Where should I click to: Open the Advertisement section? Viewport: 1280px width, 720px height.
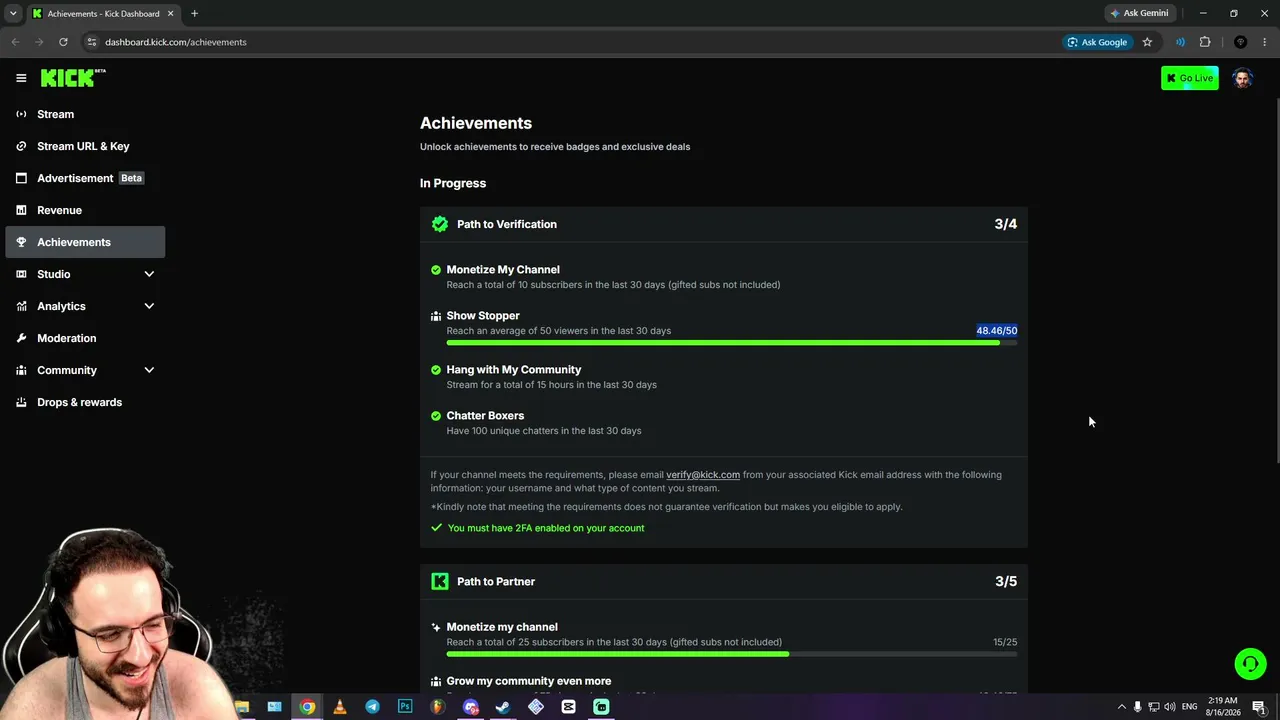click(85, 178)
